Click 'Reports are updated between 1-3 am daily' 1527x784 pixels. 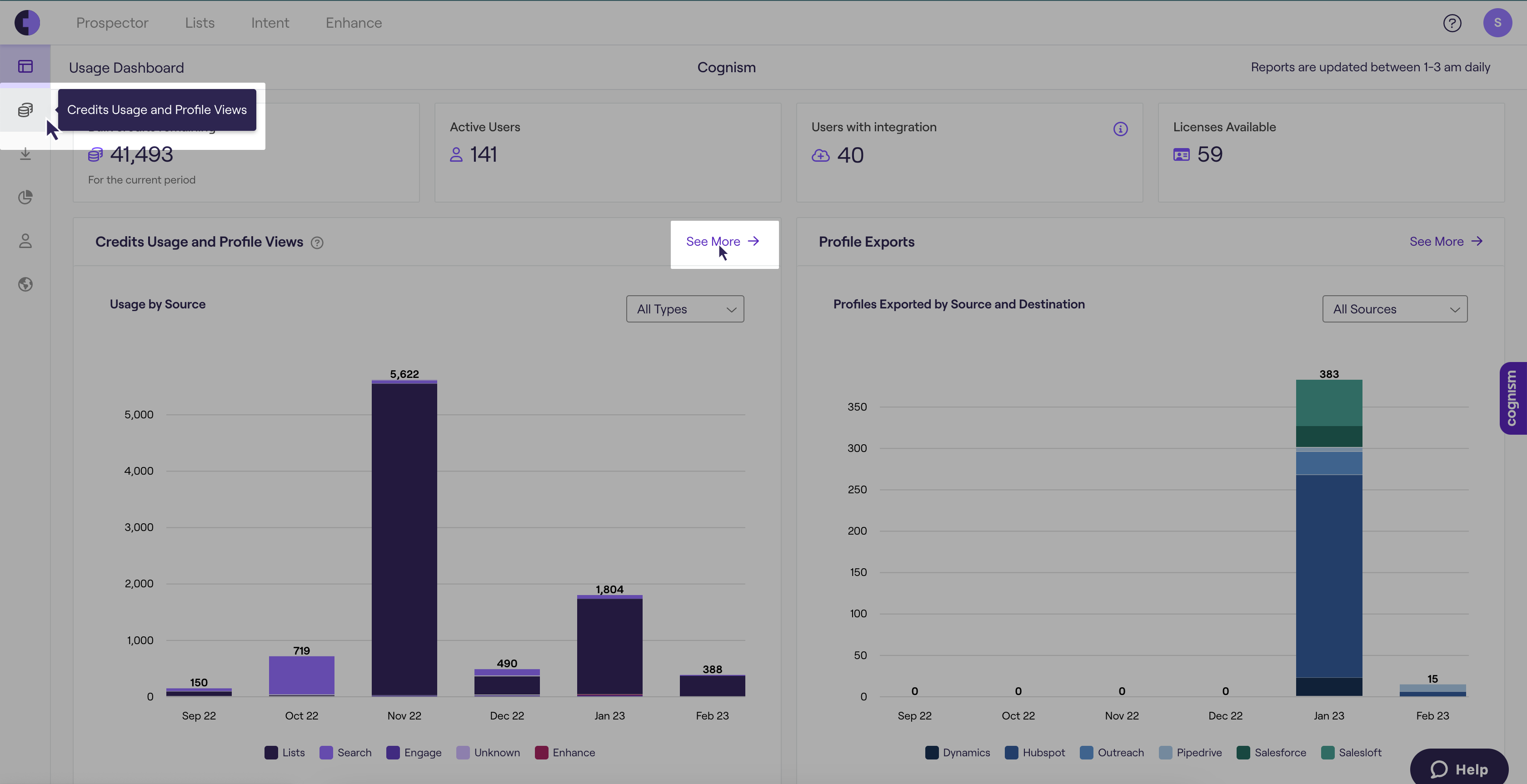pos(1370,67)
